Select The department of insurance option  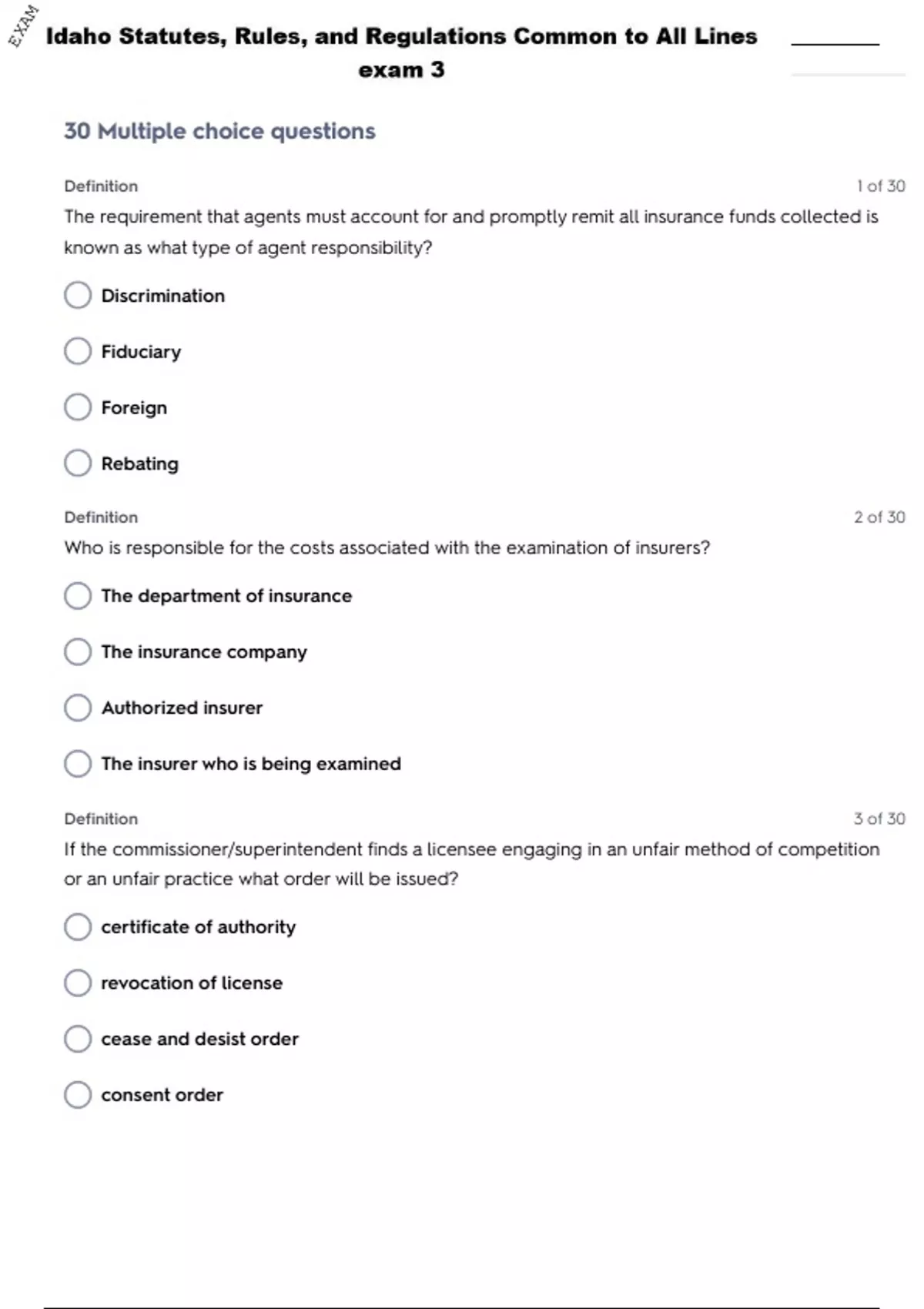click(x=78, y=596)
